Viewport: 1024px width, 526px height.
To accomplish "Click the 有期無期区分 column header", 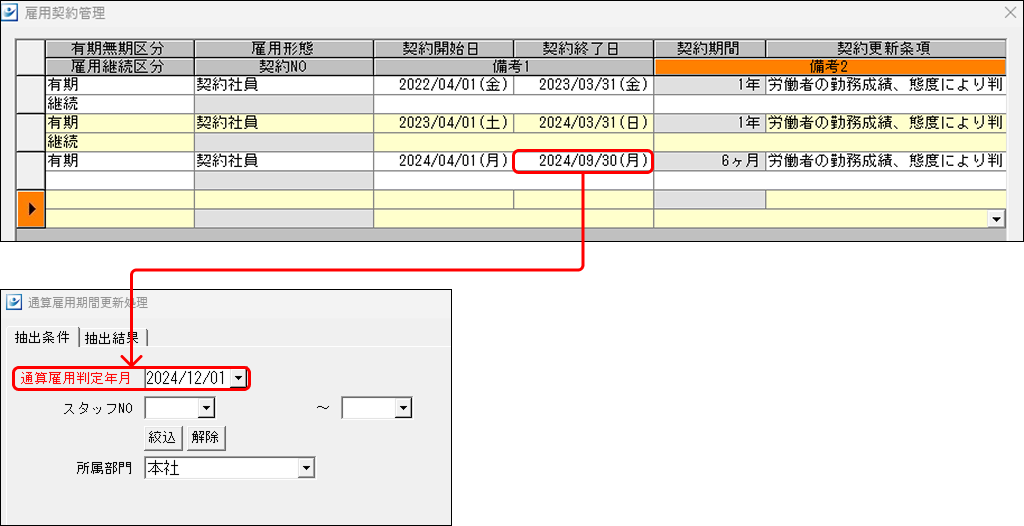I will click(120, 49).
